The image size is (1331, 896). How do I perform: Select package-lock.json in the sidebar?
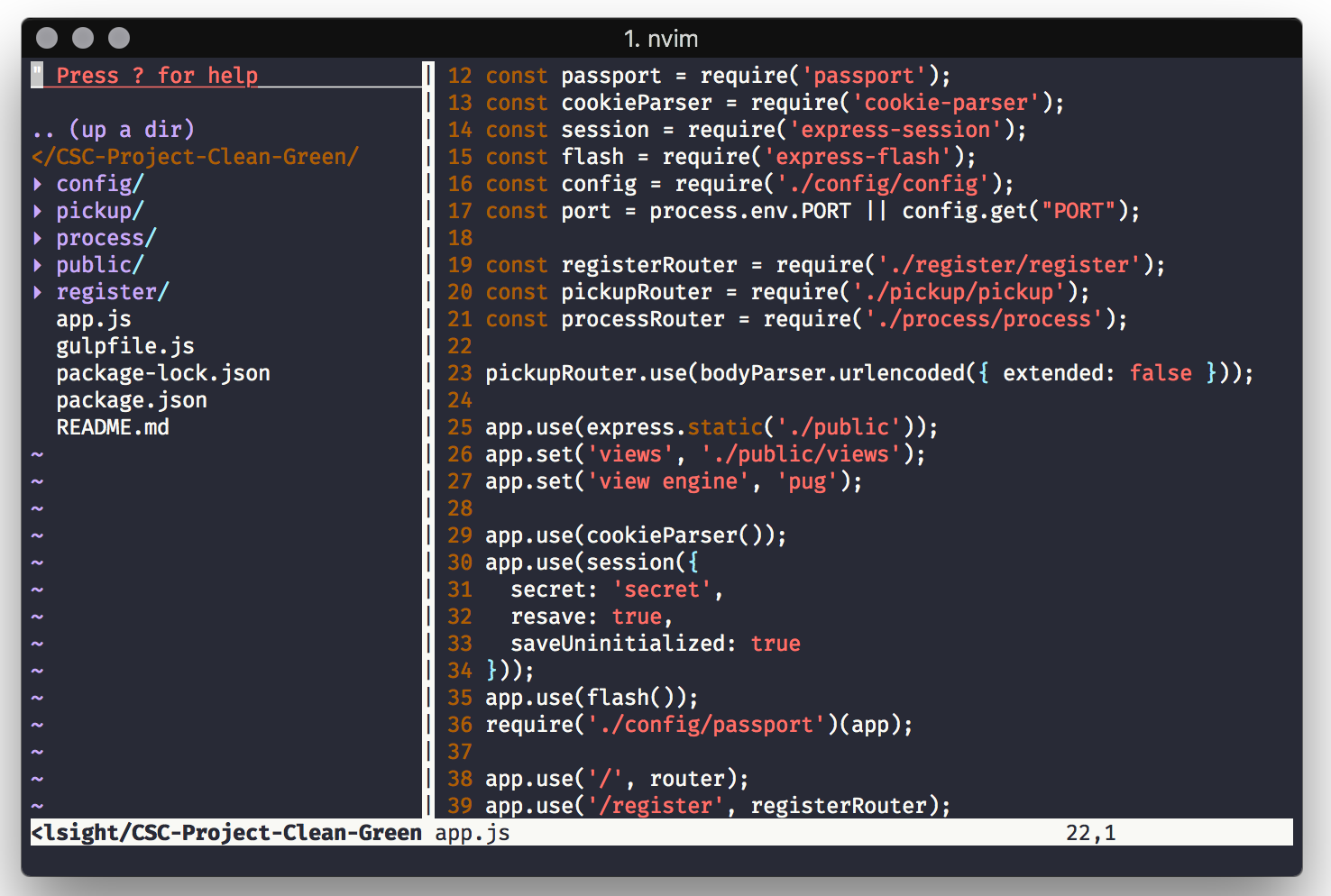(x=162, y=372)
